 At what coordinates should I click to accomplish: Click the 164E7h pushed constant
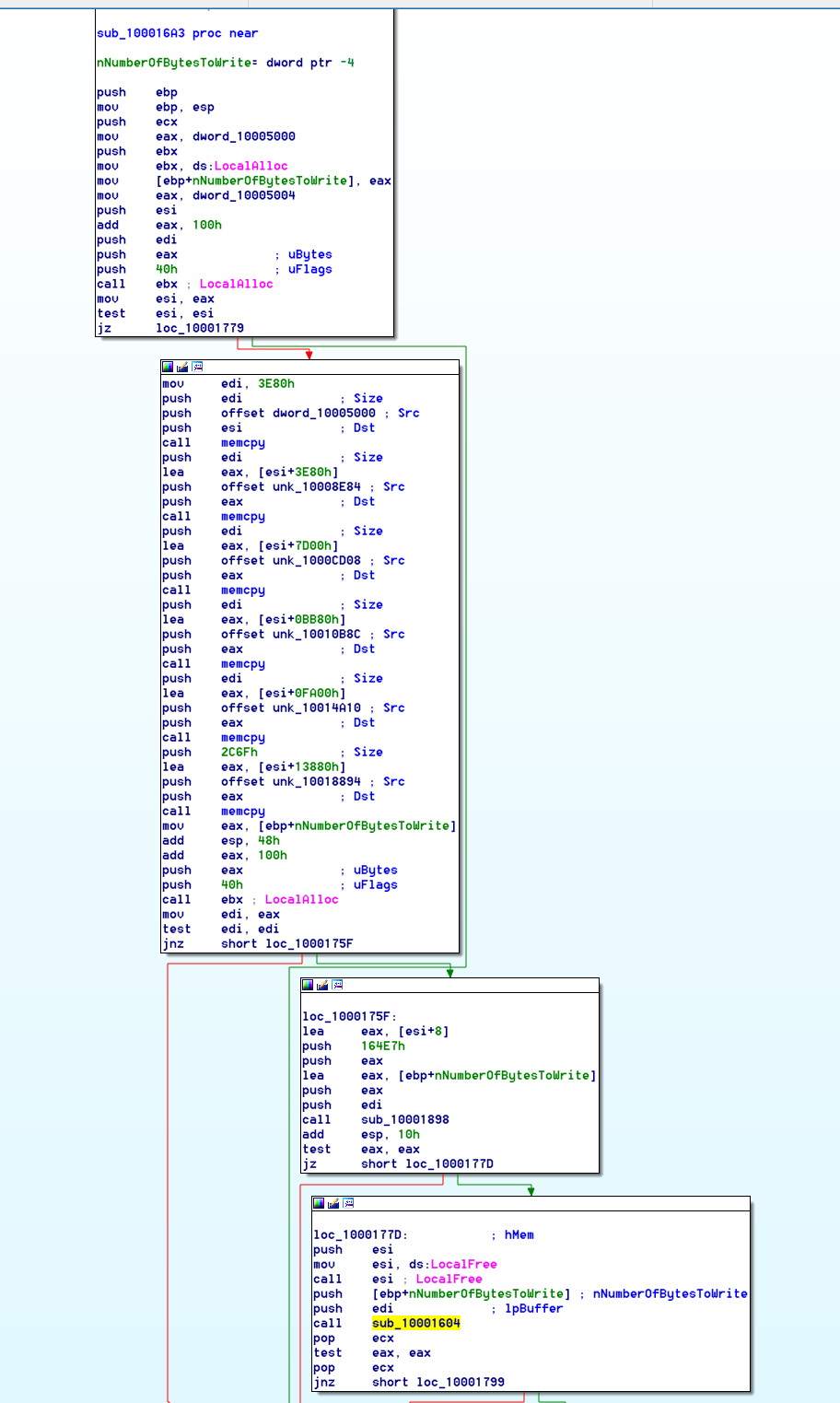tap(382, 1046)
